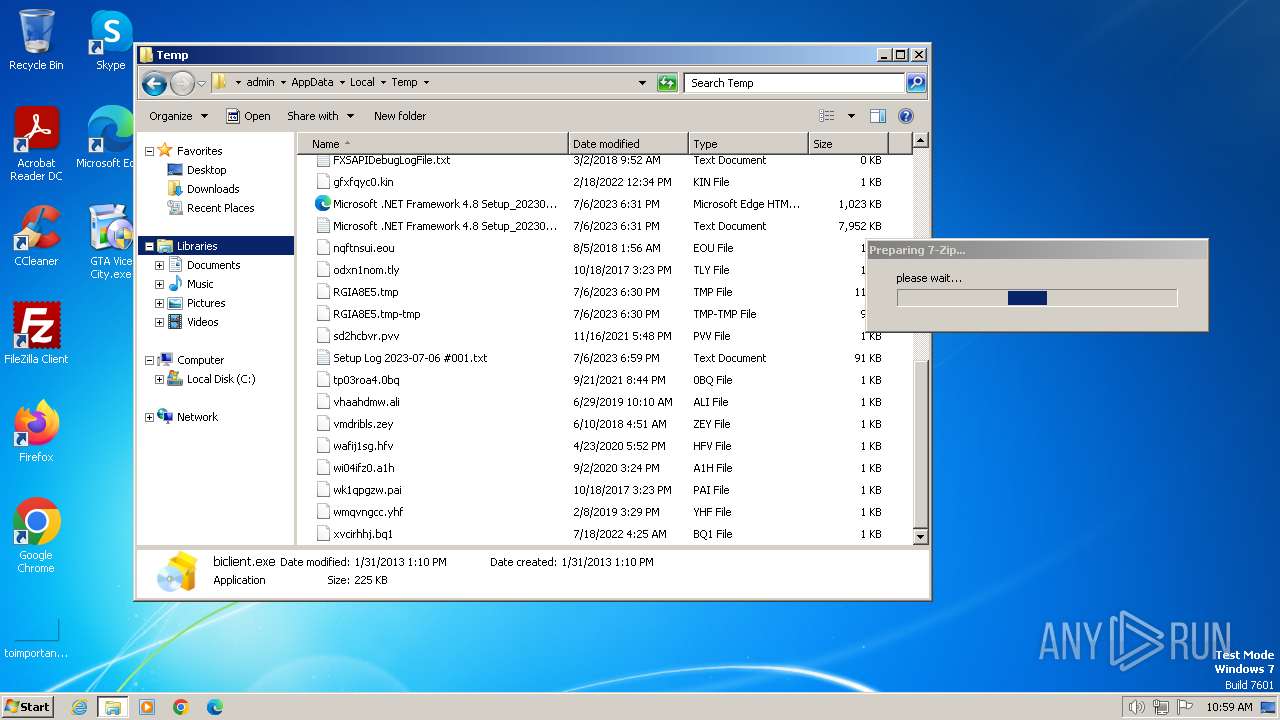Sort by Name column header

[x=434, y=144]
